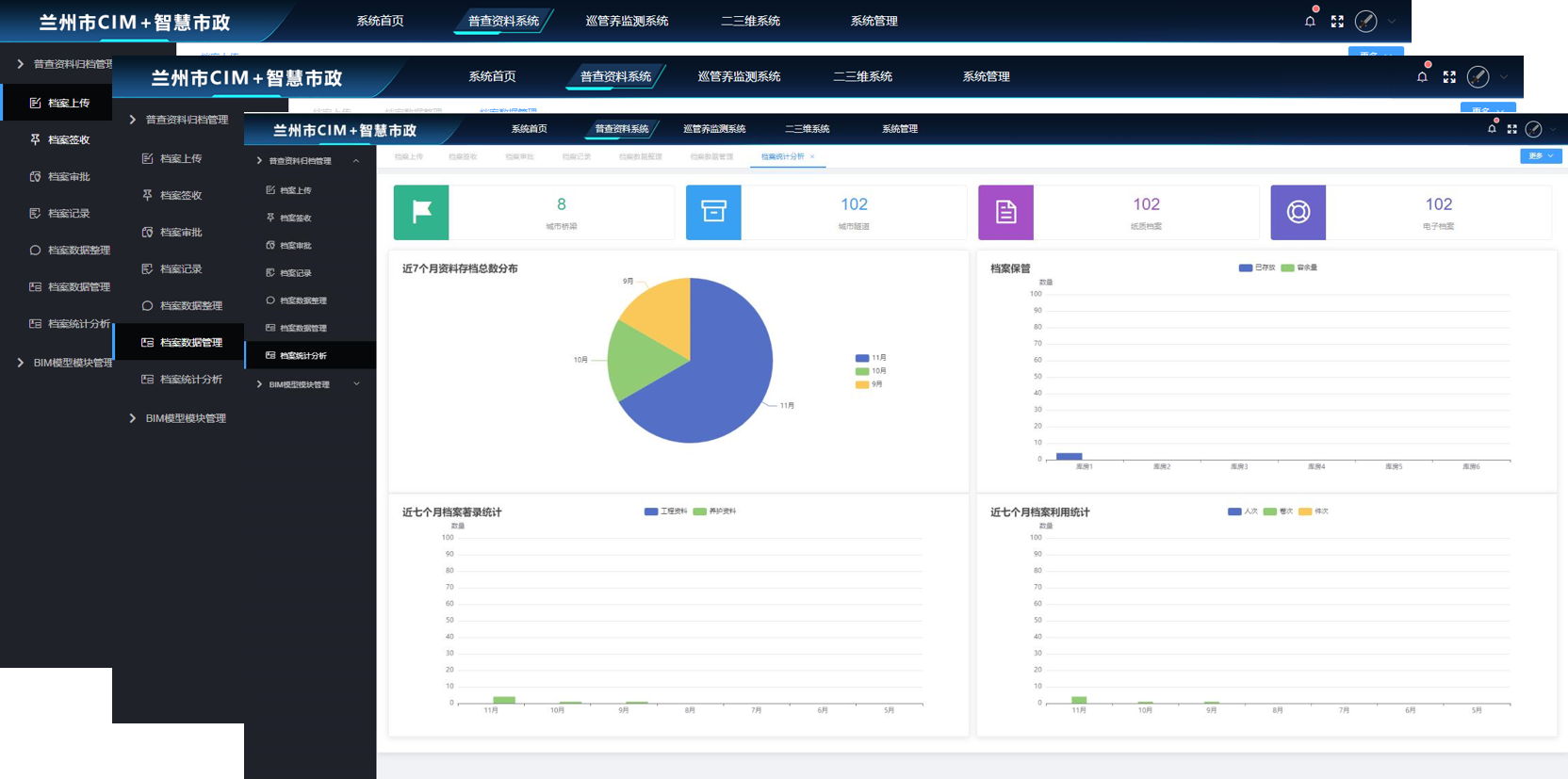Image resolution: width=1568 pixels, height=779 pixels.
Task: Toggle the 已存放 legend series in 档案保管 chart
Action: coord(1257,268)
